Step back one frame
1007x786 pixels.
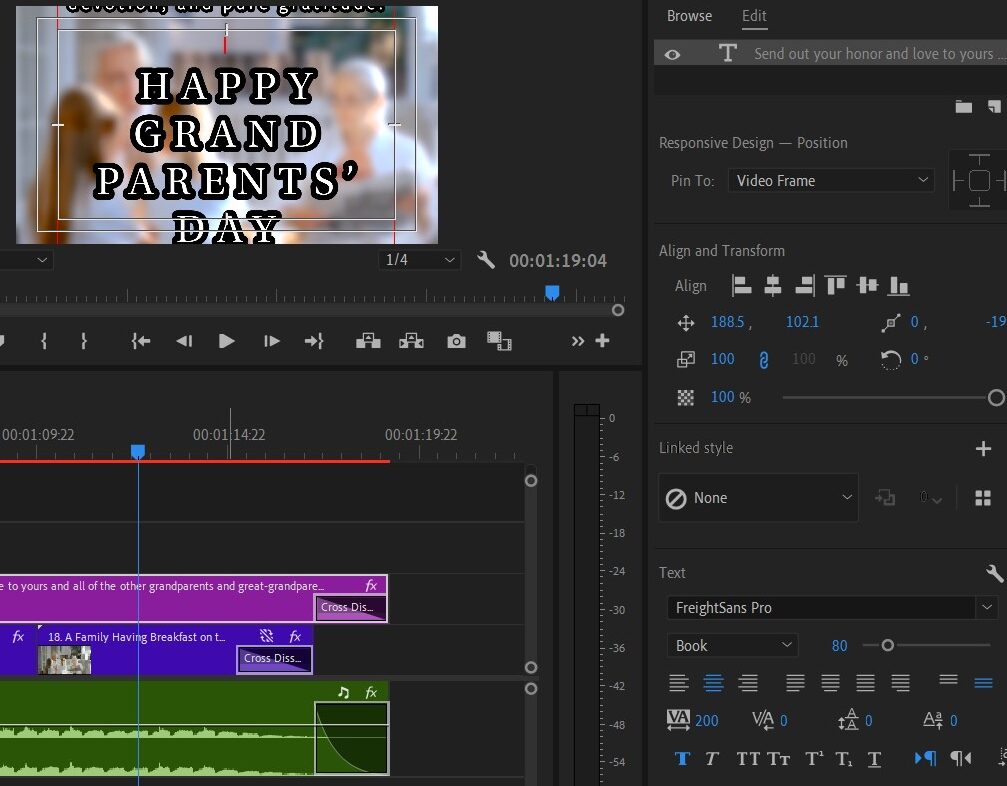tap(184, 341)
